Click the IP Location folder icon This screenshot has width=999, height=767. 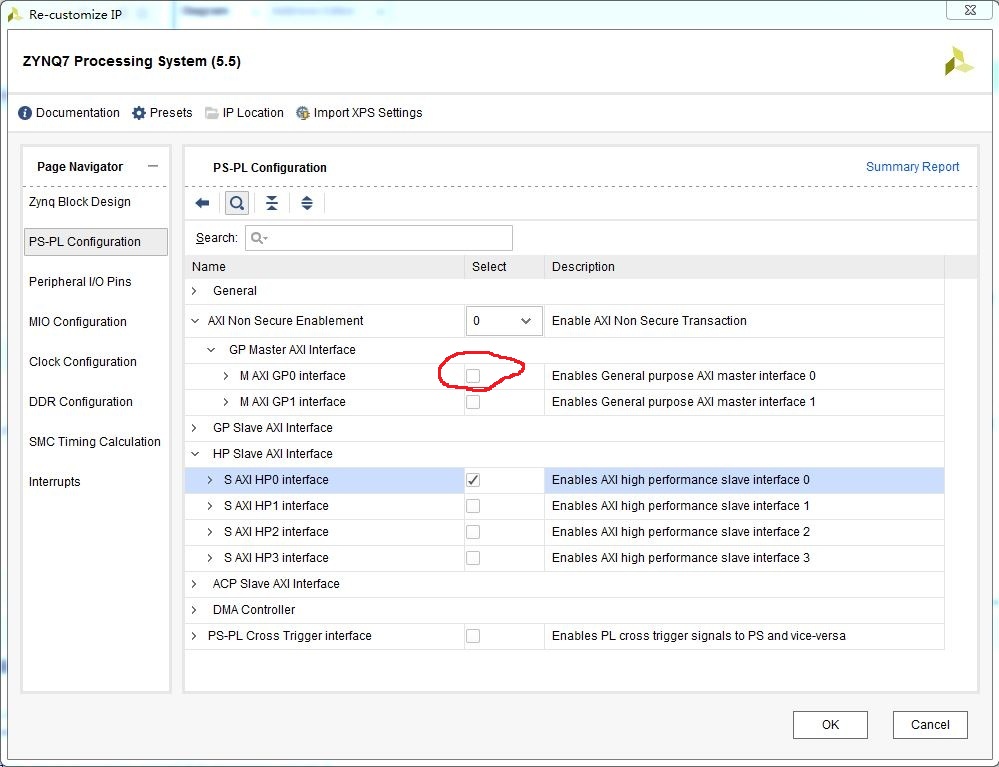click(x=212, y=113)
